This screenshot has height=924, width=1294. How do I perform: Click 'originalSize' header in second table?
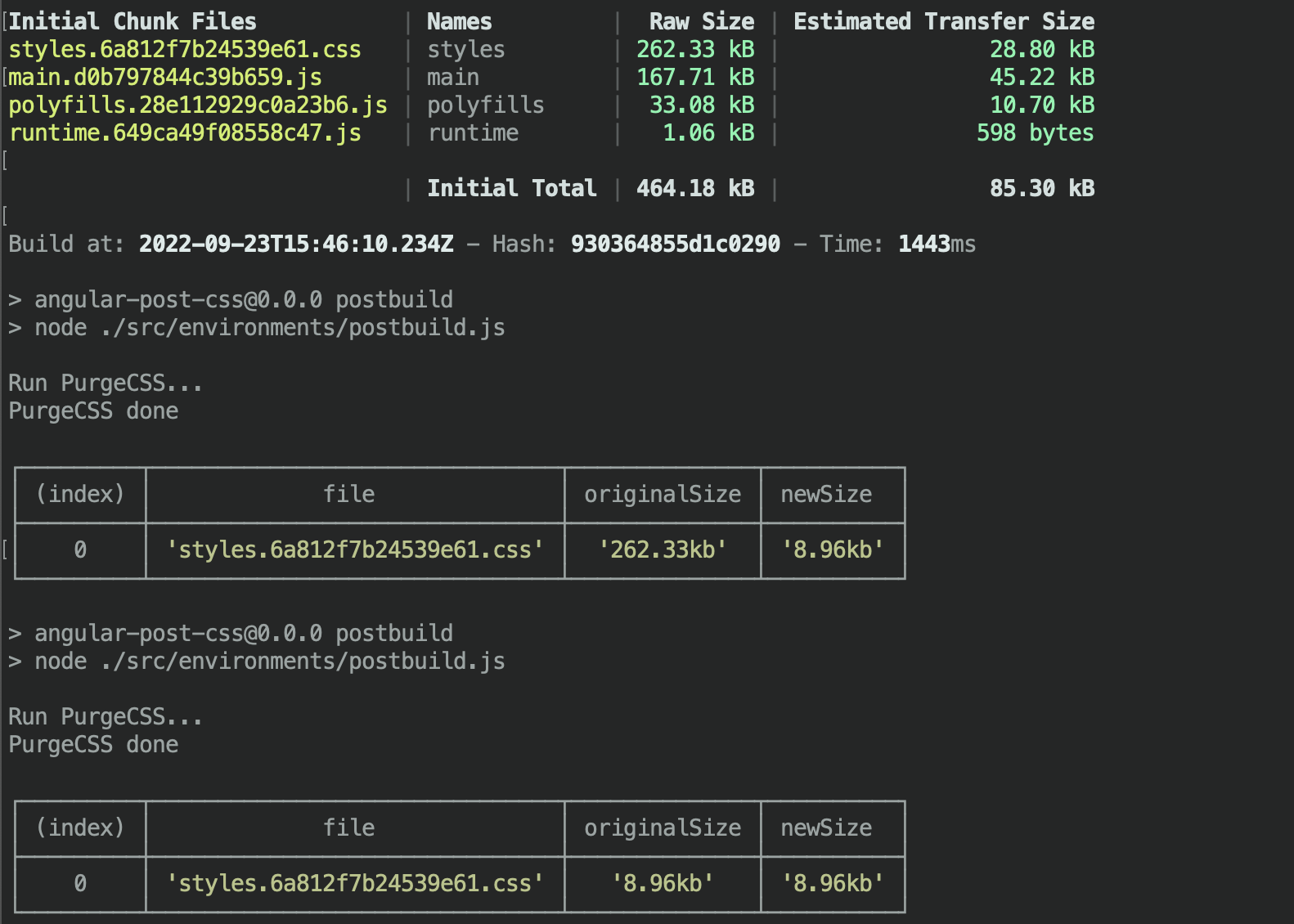663,828
